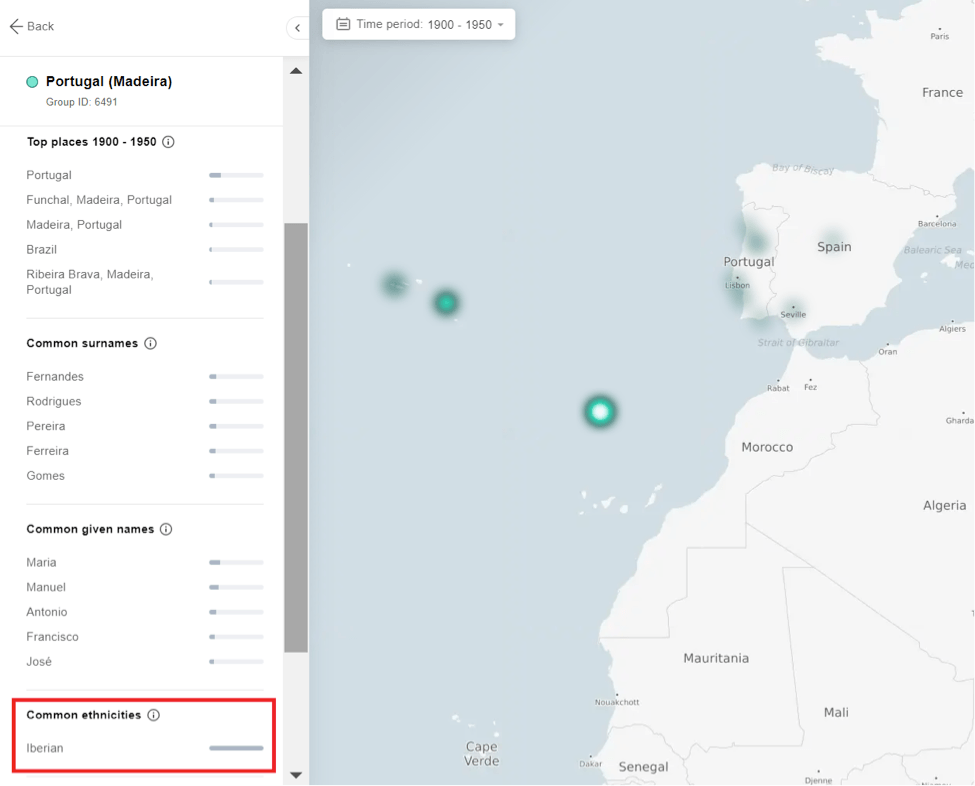This screenshot has height=786, width=975.
Task: Select Ribeira Brava, Madeira, Portugal entry
Action: tap(90, 282)
